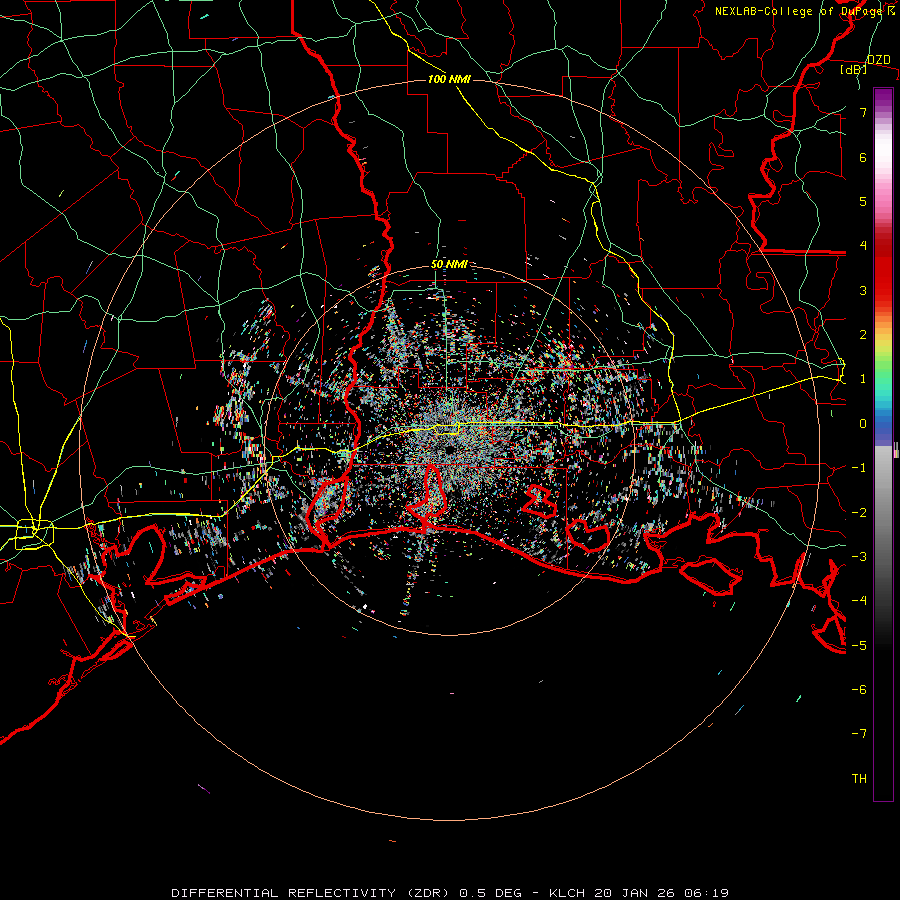Click the TH threshold label on scale
The width and height of the screenshot is (900, 900).
(859, 779)
